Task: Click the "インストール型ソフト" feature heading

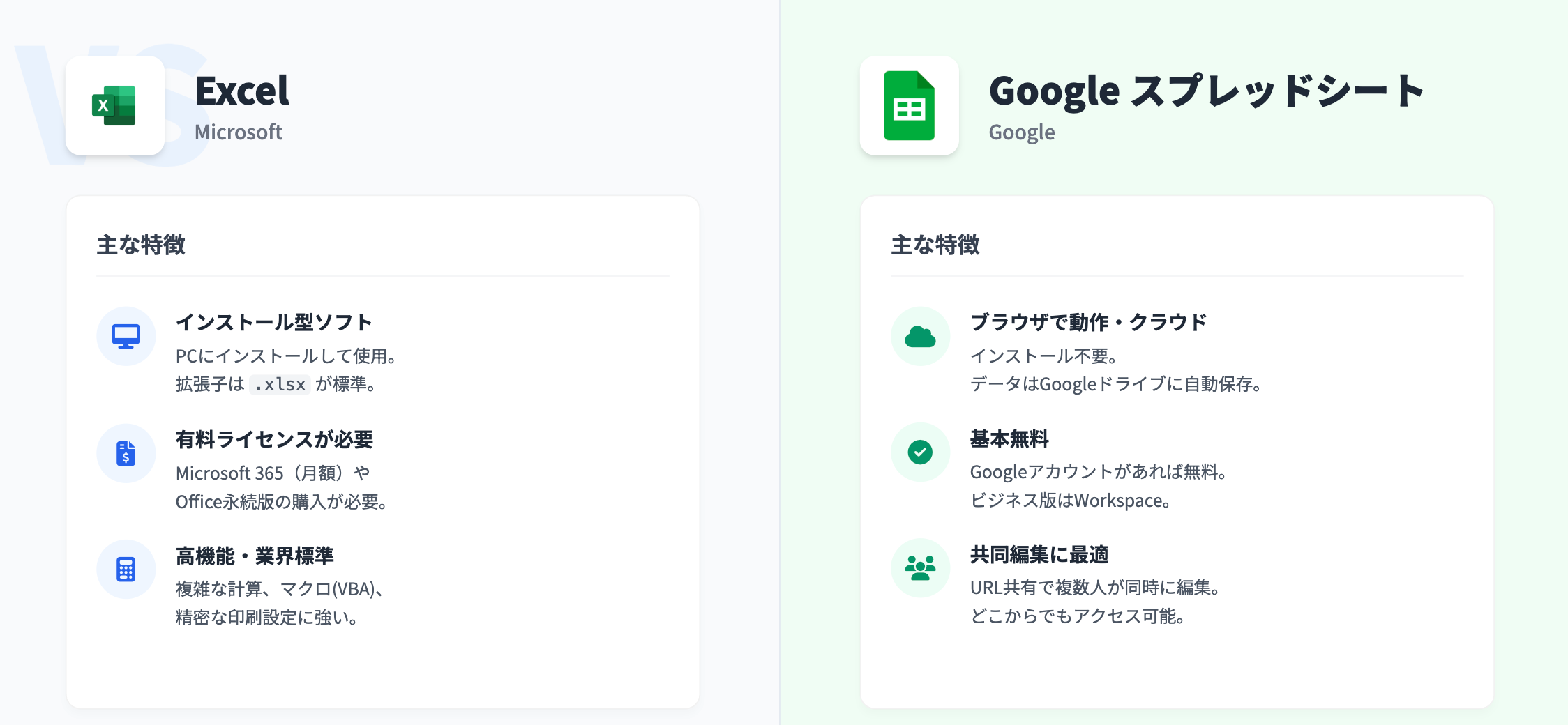Action: click(x=273, y=322)
